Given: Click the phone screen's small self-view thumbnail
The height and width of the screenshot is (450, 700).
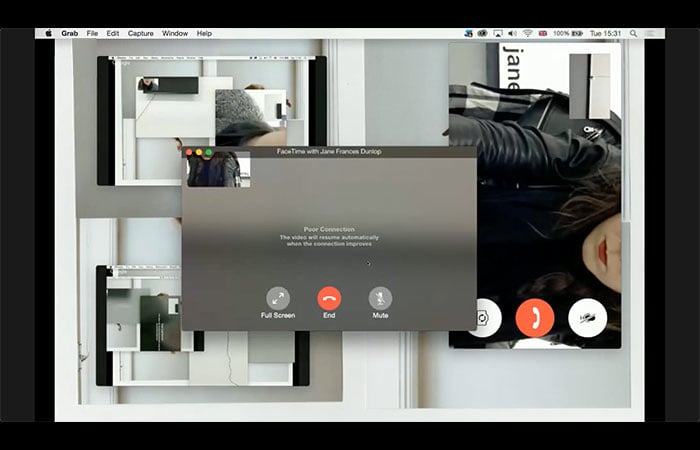Looking at the screenshot, I should (590, 86).
